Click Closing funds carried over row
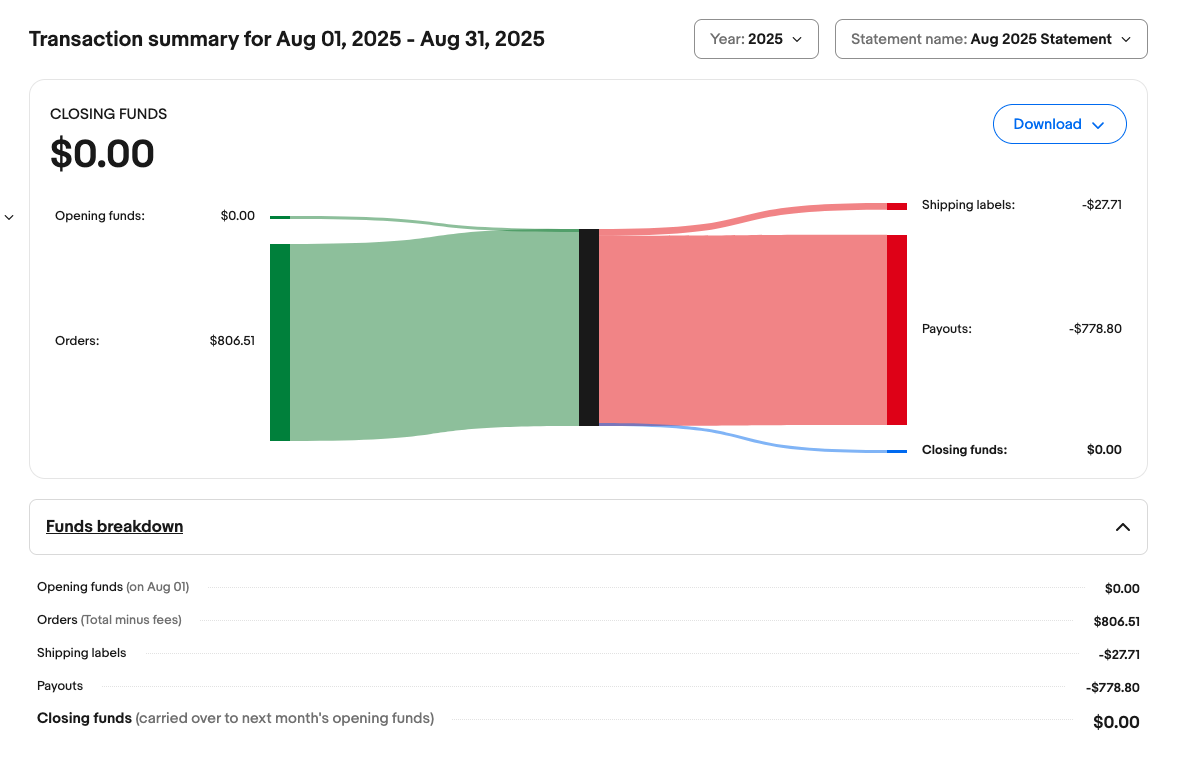1187x784 pixels. click(x=235, y=718)
